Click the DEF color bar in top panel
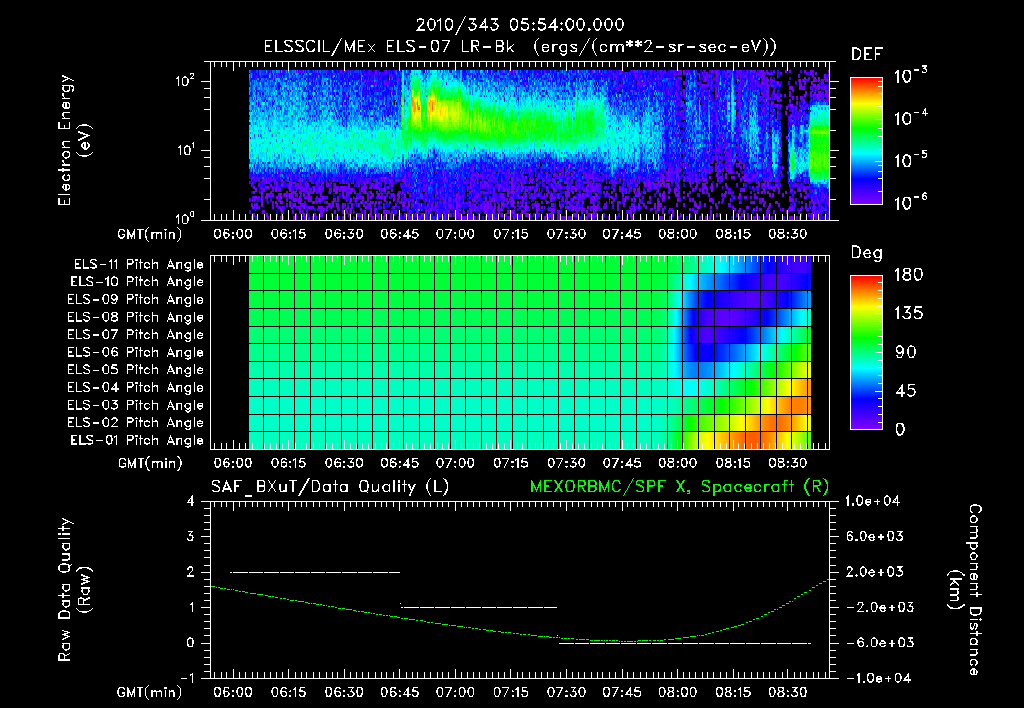The image size is (1024, 708). [866, 141]
